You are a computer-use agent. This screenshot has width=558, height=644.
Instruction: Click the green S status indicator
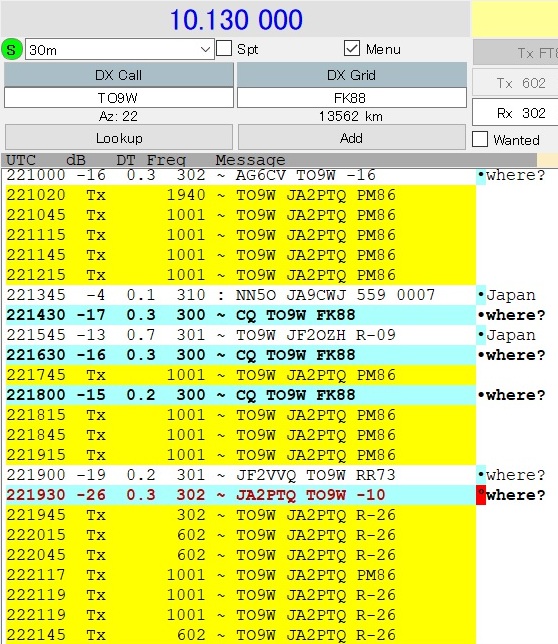11,50
